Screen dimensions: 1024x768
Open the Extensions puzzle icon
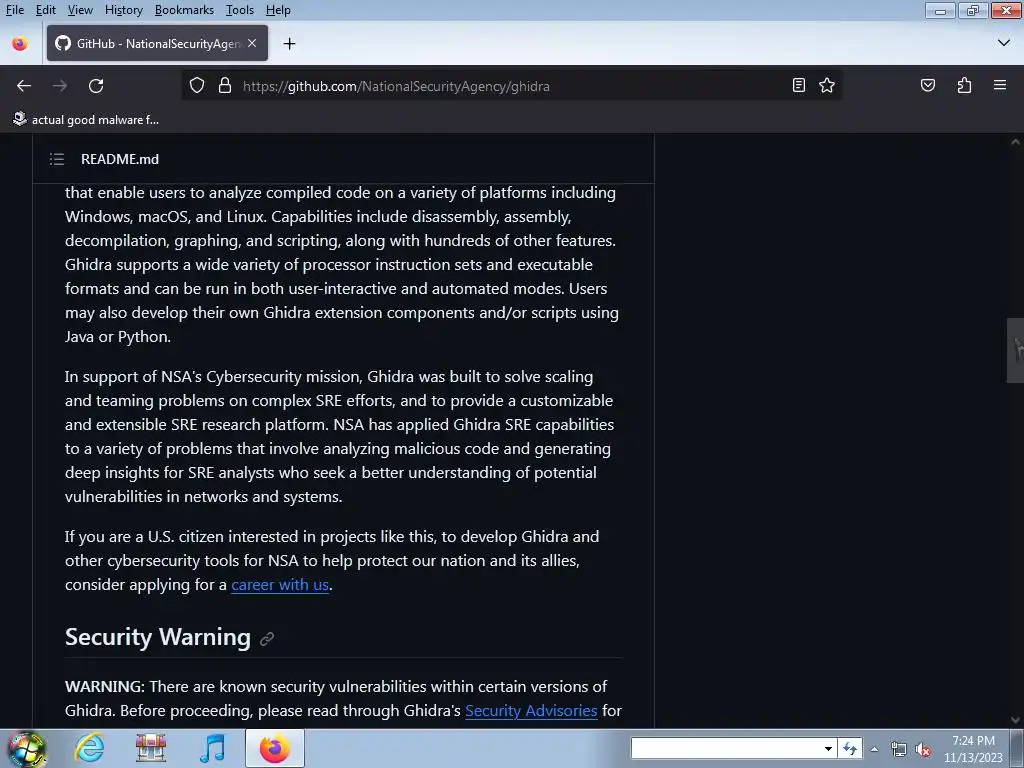click(964, 86)
